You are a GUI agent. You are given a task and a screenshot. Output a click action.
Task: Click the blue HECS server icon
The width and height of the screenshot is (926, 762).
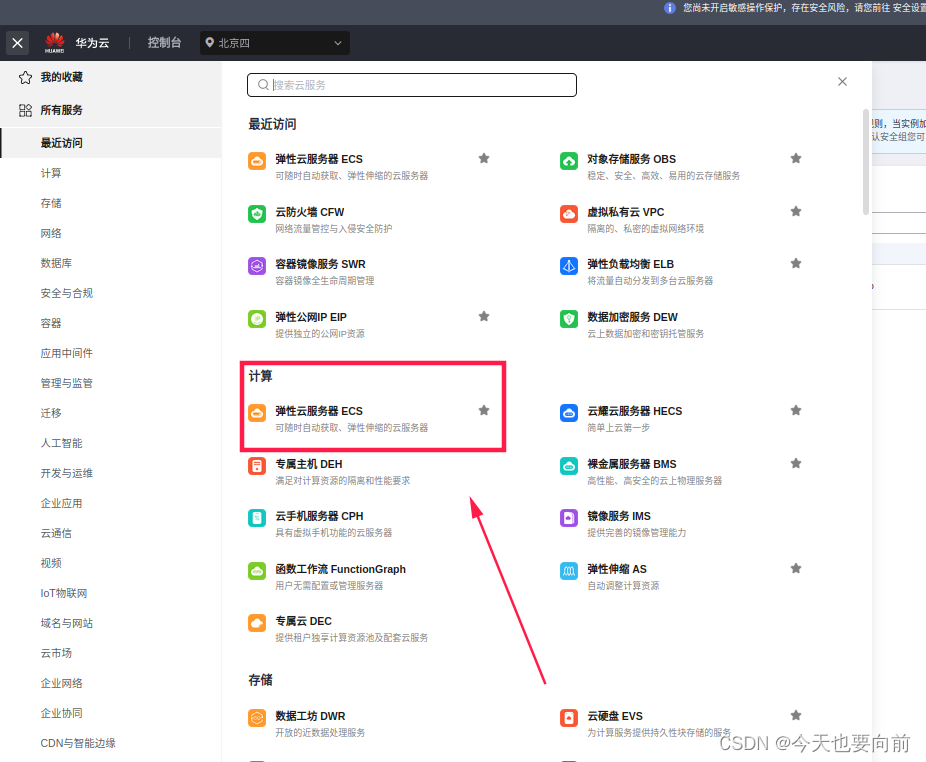tap(569, 413)
